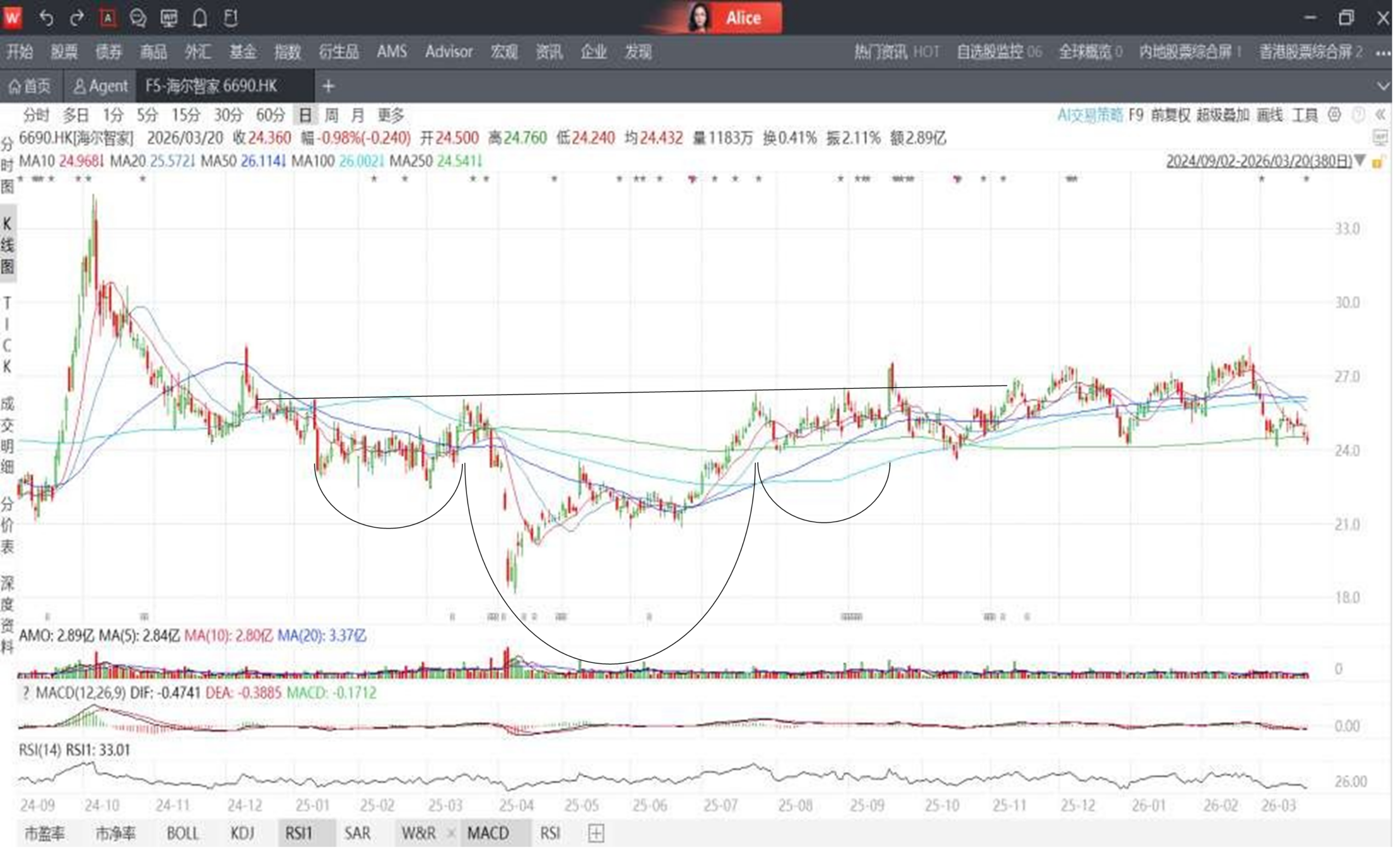Click the redo arrow in title bar
1400x861 pixels.
[77, 18]
